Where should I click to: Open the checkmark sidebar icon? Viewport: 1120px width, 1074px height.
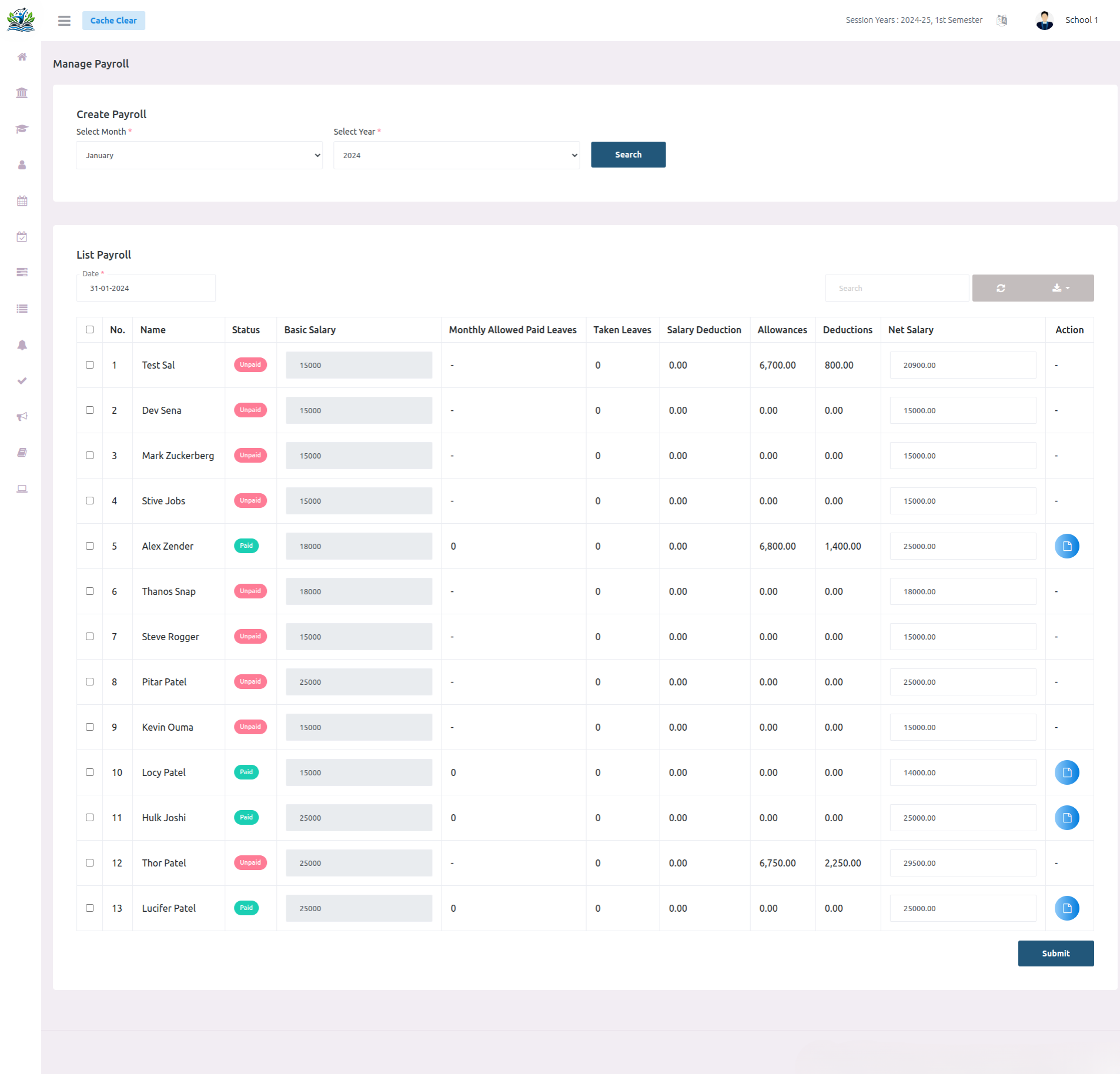click(22, 381)
